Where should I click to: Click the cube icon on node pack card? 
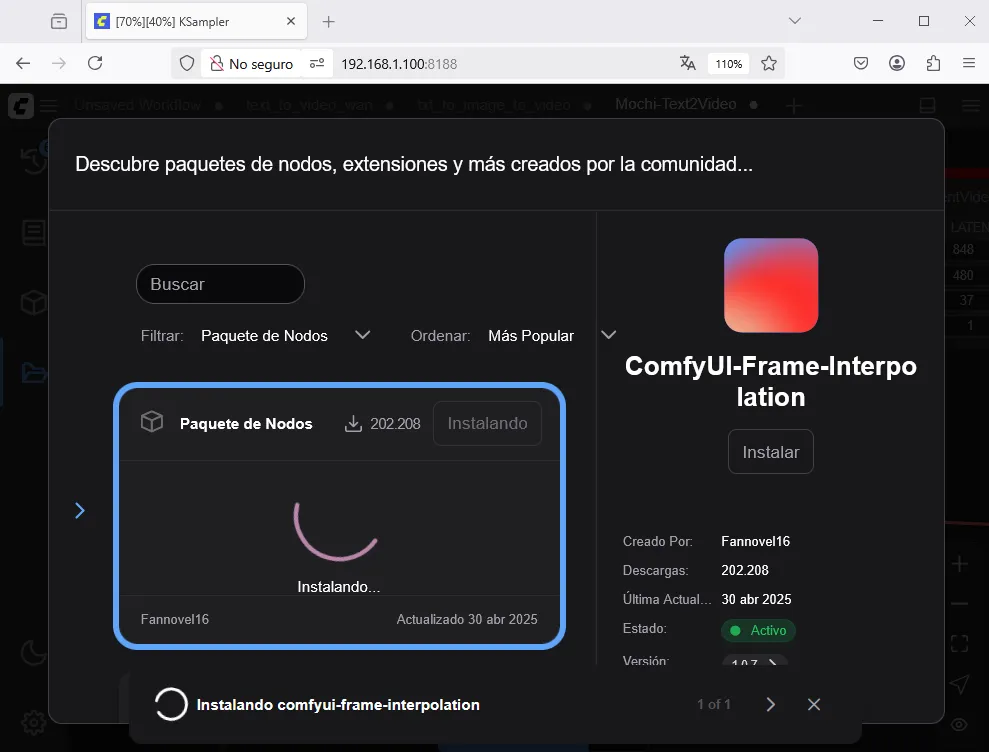(x=151, y=422)
